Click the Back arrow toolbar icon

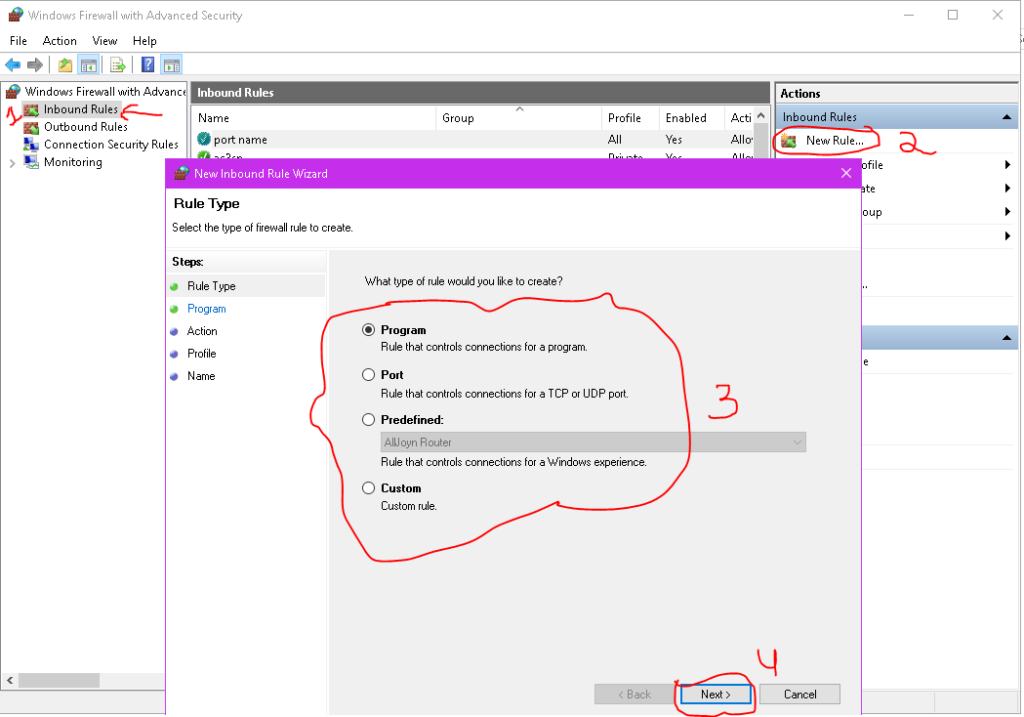coord(13,65)
